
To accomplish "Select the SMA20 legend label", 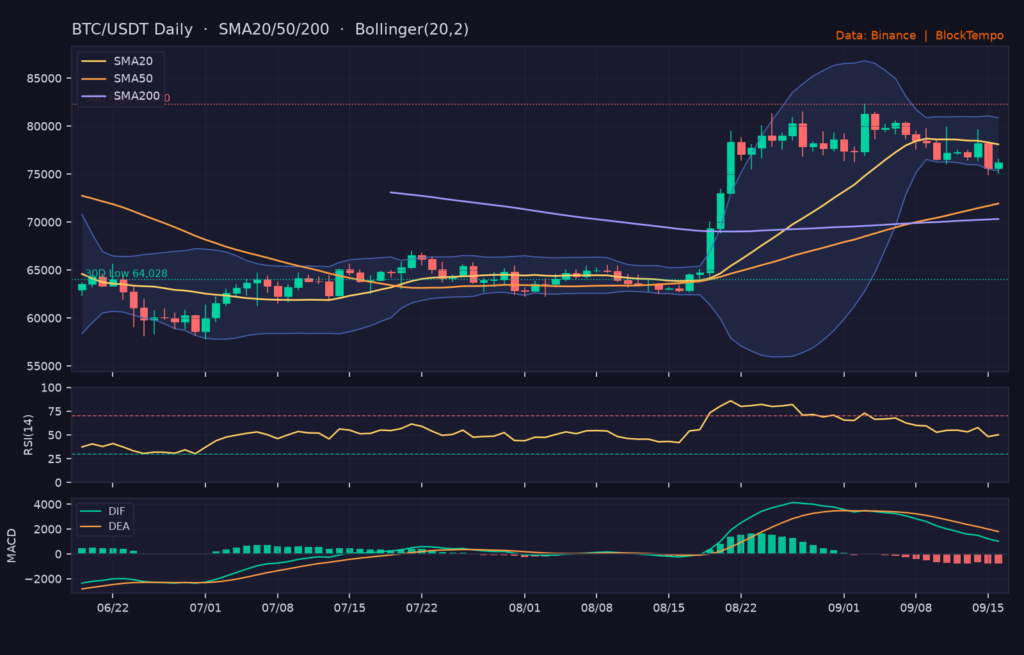I will tap(133, 61).
